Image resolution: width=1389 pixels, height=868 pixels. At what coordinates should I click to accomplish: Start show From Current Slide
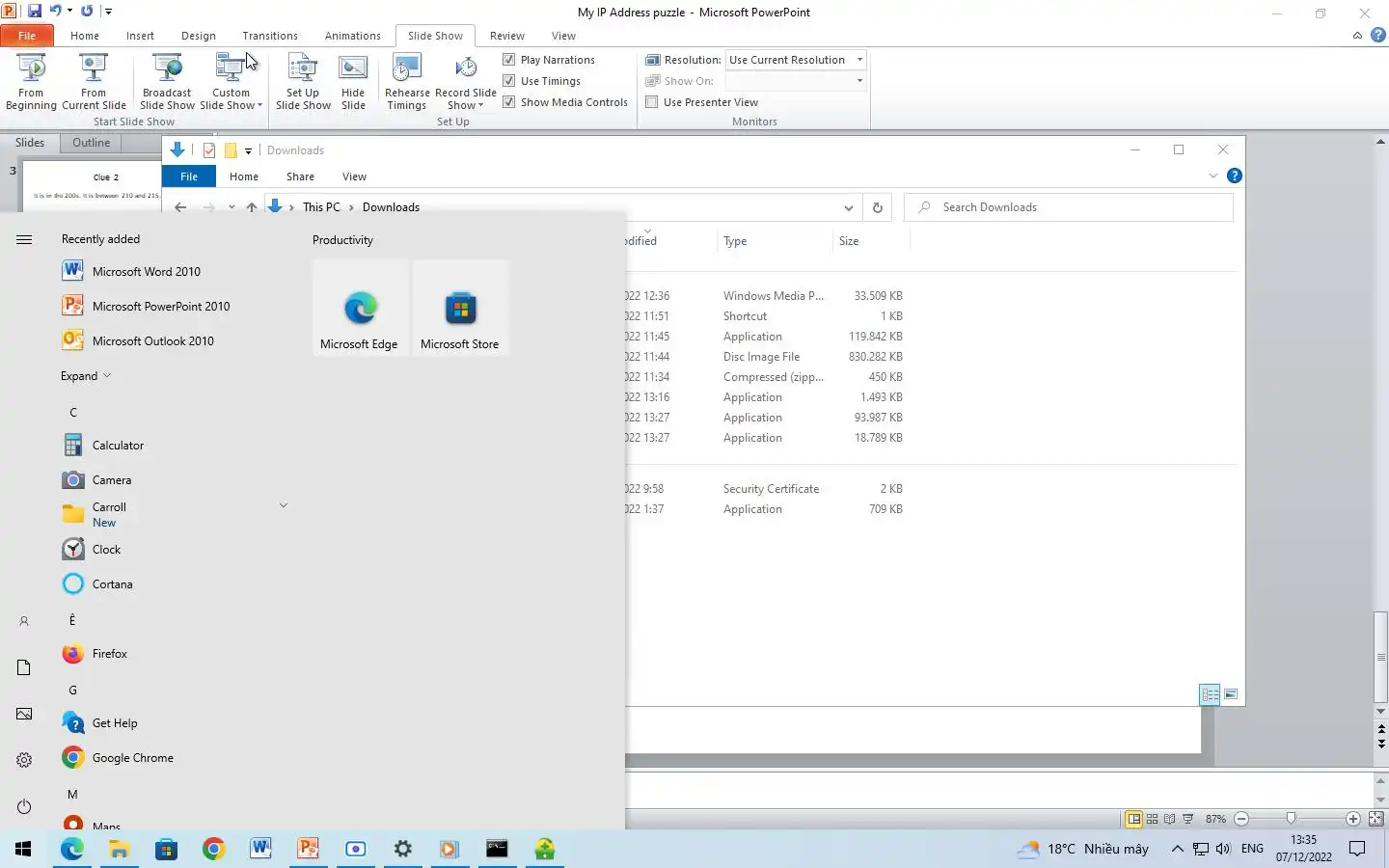pos(94,83)
